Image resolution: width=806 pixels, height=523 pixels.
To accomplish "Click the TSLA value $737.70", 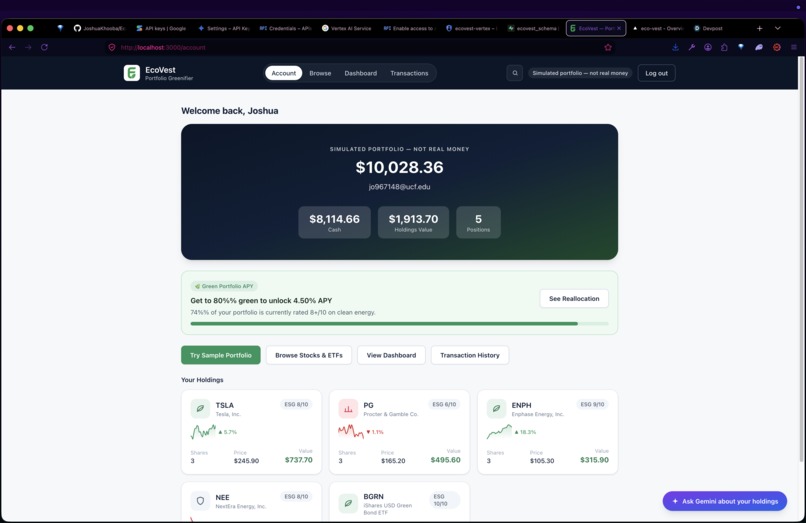I will (x=299, y=460).
